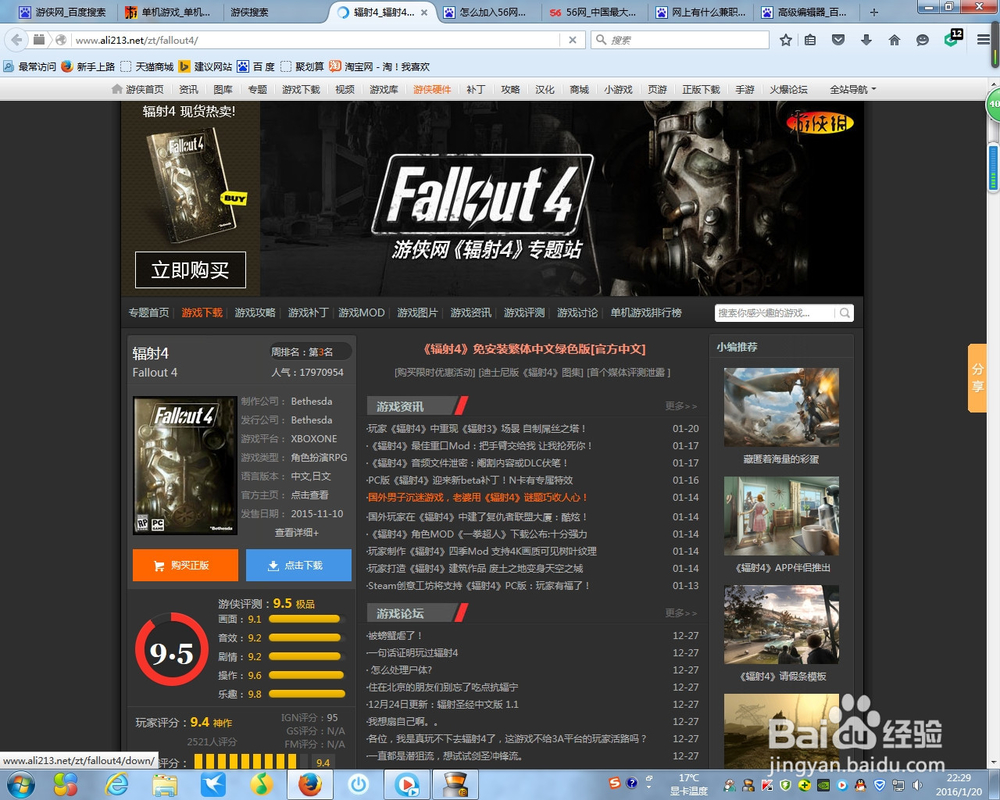Image resolution: width=1000 pixels, height=800 pixels.
Task: Open the orange 分享 side tab
Action: (978, 378)
